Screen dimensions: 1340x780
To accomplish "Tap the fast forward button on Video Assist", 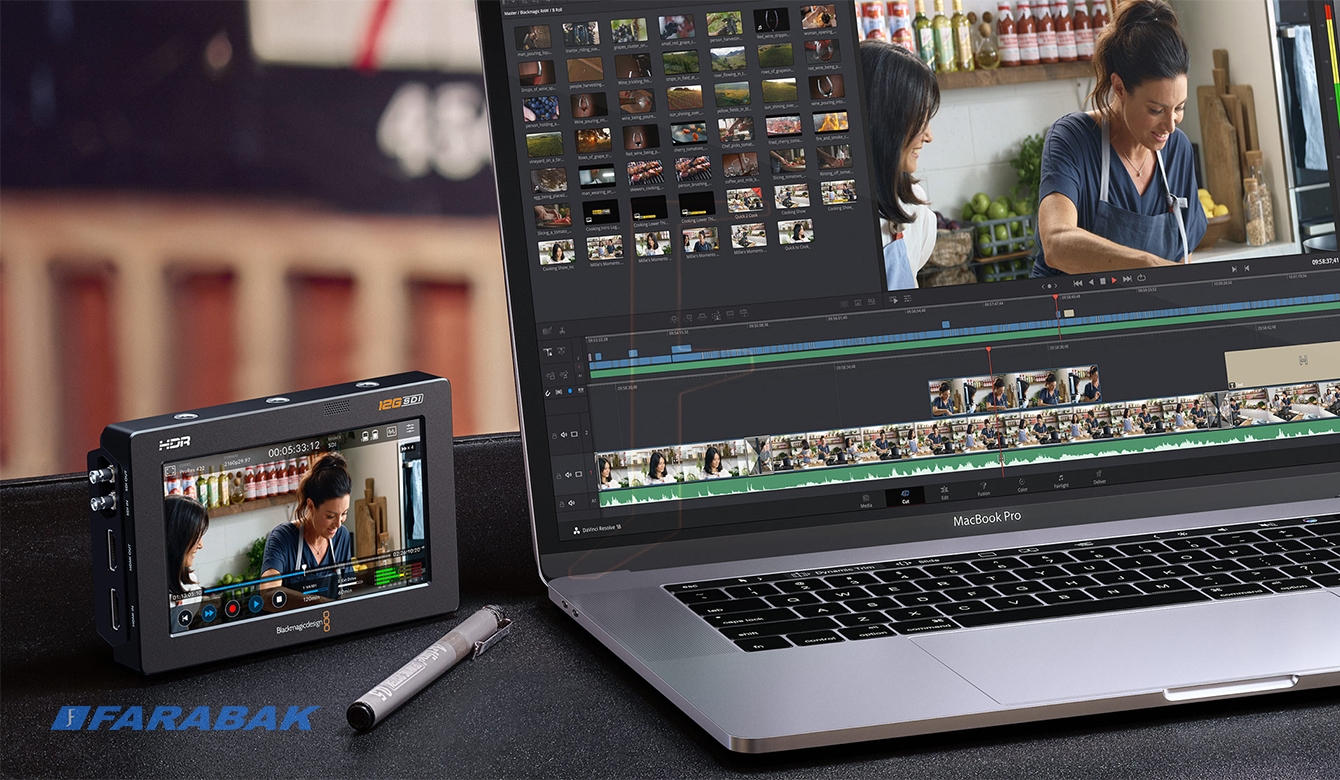I will pyautogui.click(x=209, y=613).
